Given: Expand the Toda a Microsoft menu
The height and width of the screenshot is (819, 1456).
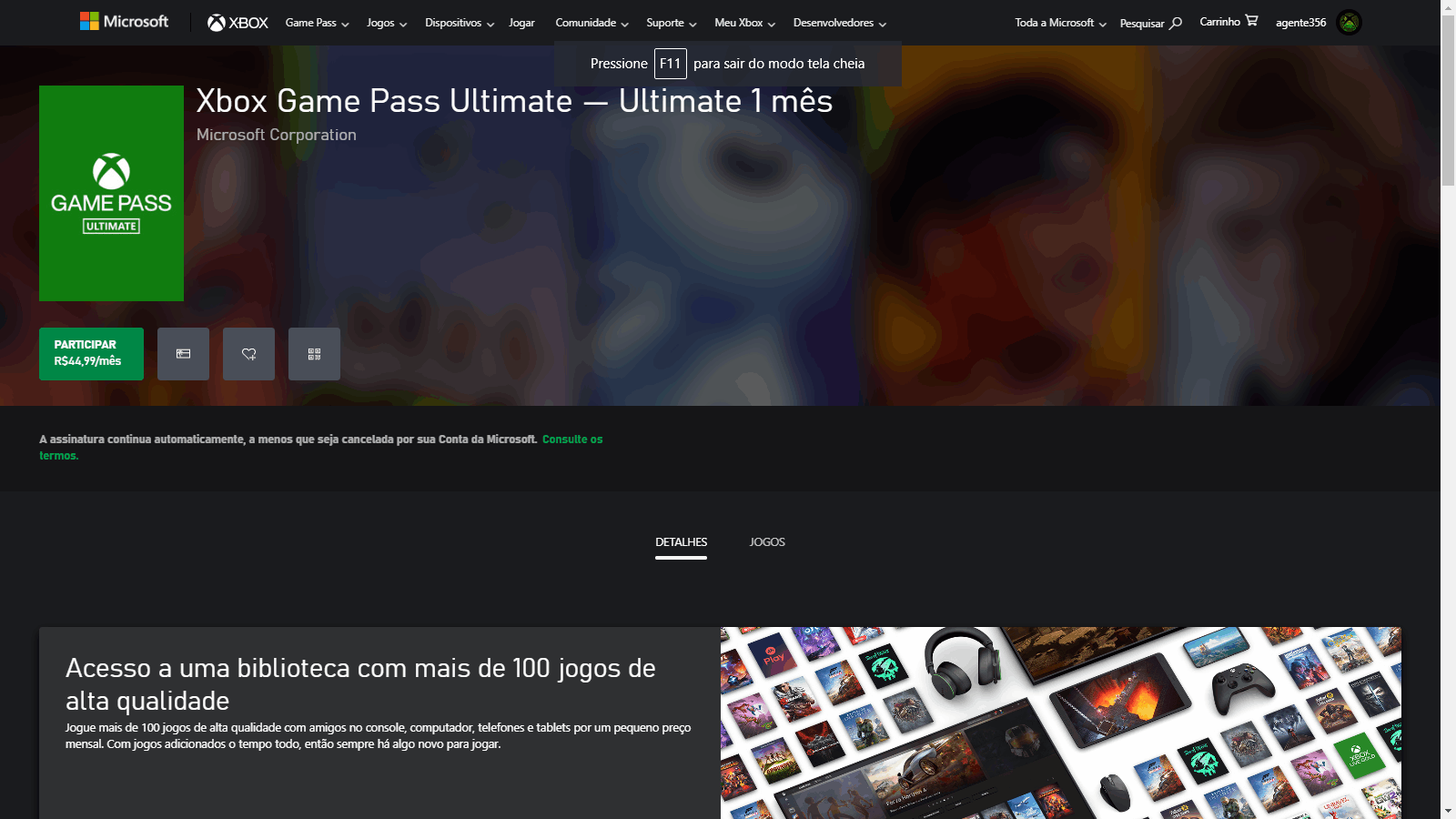Looking at the screenshot, I should tap(1061, 23).
